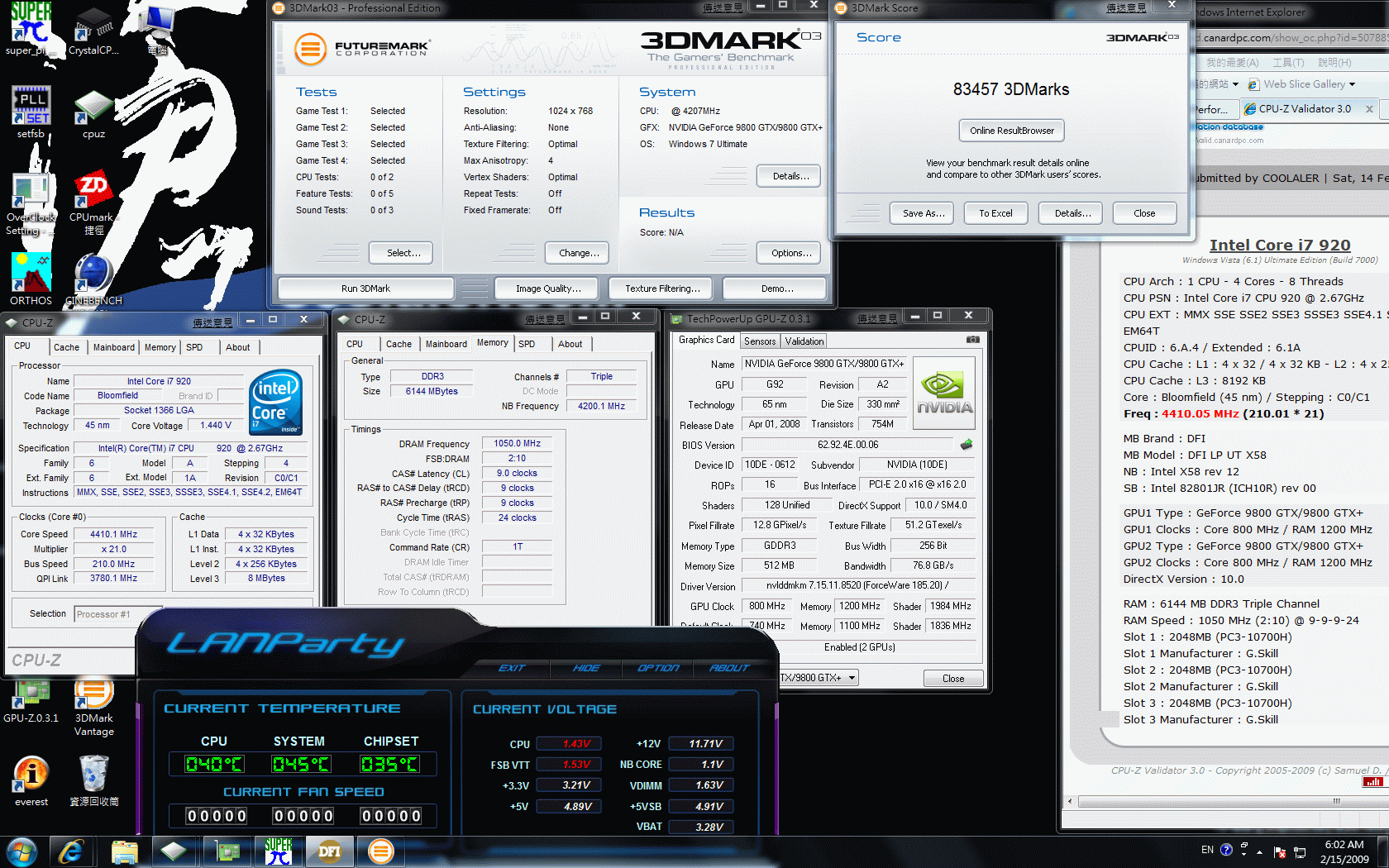Switch to GPU-Z taskbar icon
1389x868 pixels.
pyautogui.click(x=227, y=851)
